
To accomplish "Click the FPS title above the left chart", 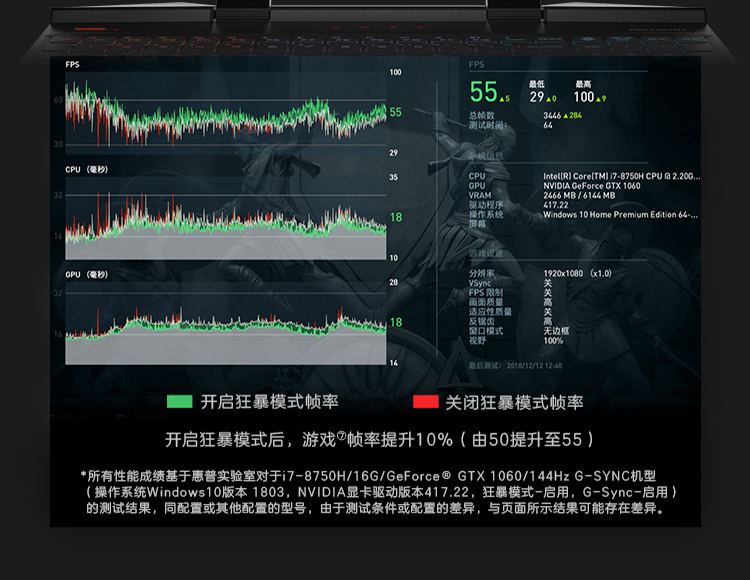I will pyautogui.click(x=73, y=65).
